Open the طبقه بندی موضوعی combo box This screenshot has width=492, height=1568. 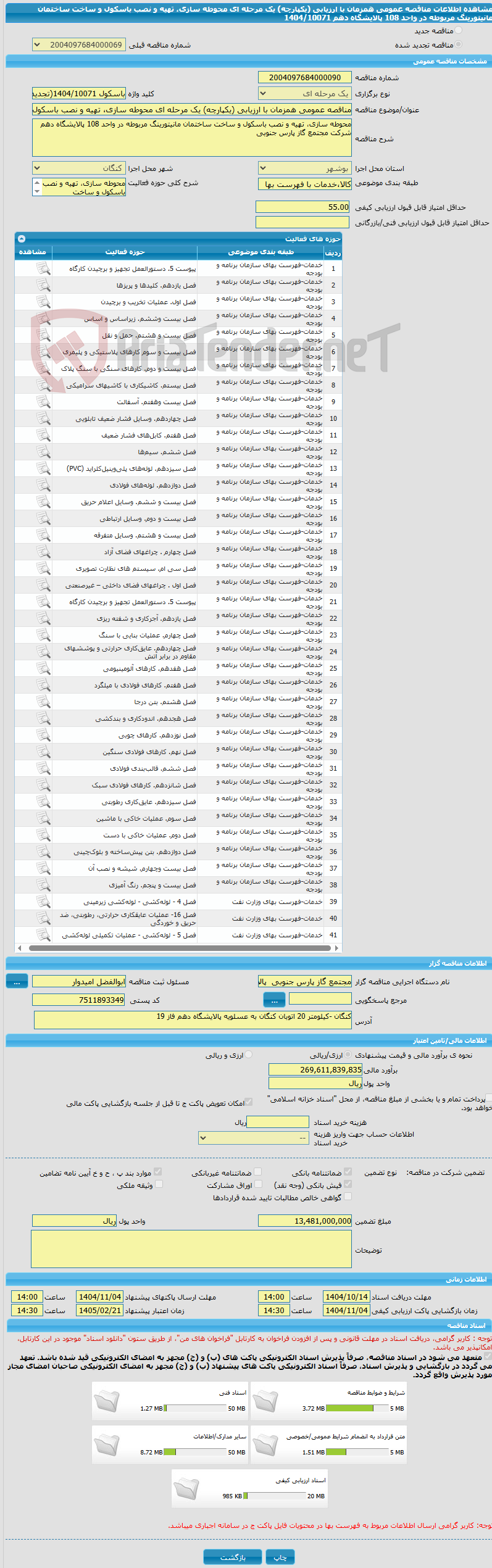tap(304, 185)
